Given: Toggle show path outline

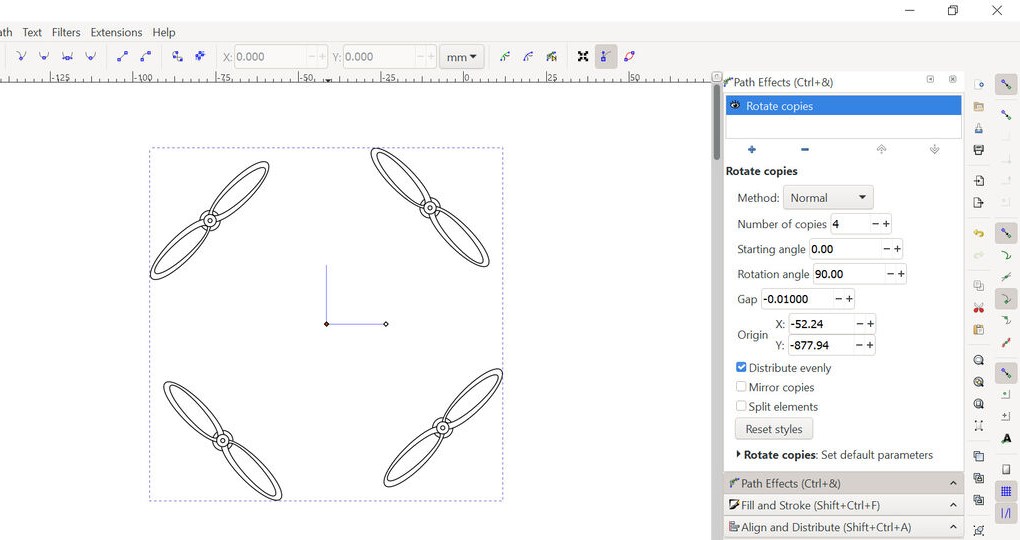Looking at the screenshot, I should click(629, 57).
